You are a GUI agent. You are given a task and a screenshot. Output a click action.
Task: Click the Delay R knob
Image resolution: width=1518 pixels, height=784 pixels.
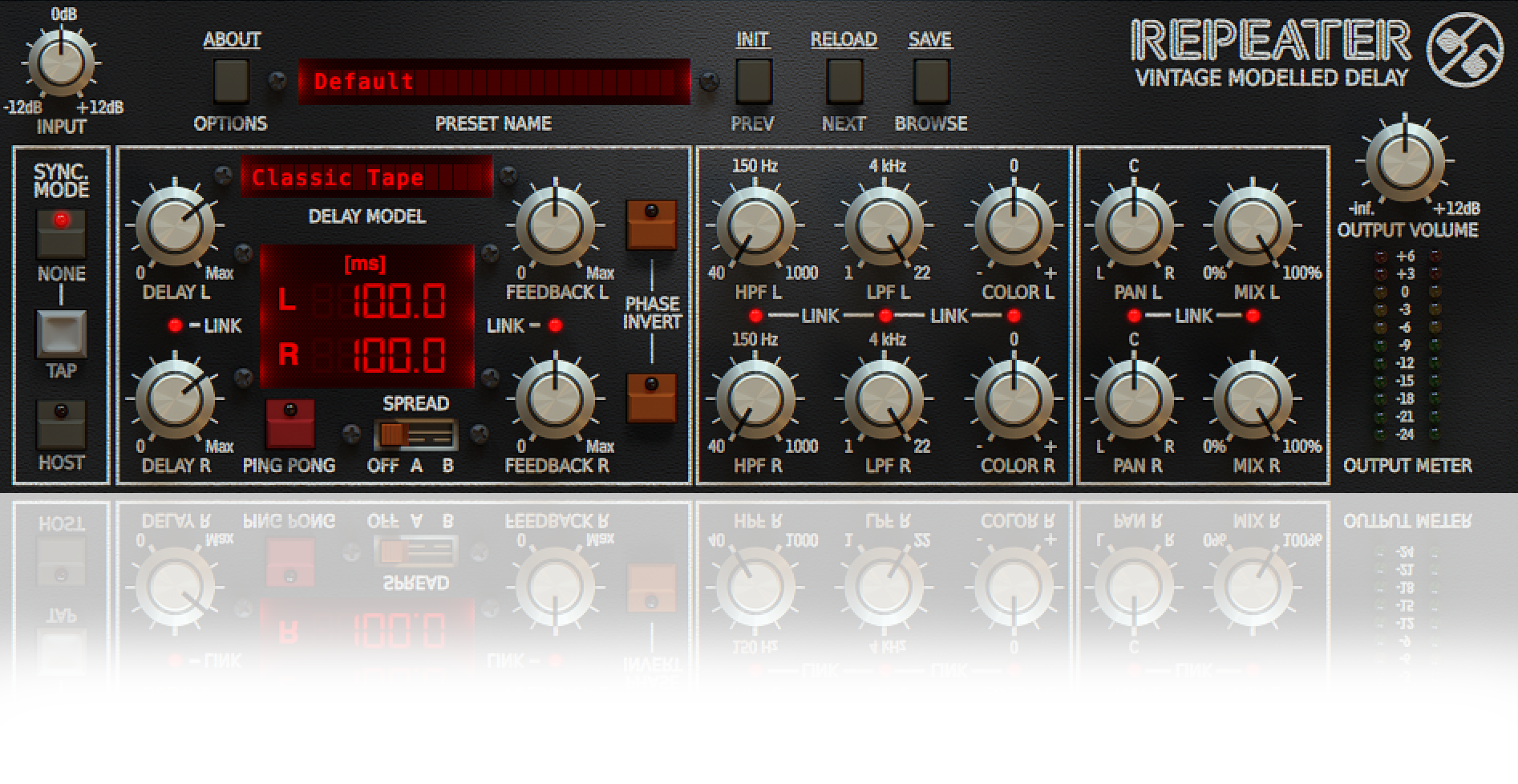click(176, 399)
